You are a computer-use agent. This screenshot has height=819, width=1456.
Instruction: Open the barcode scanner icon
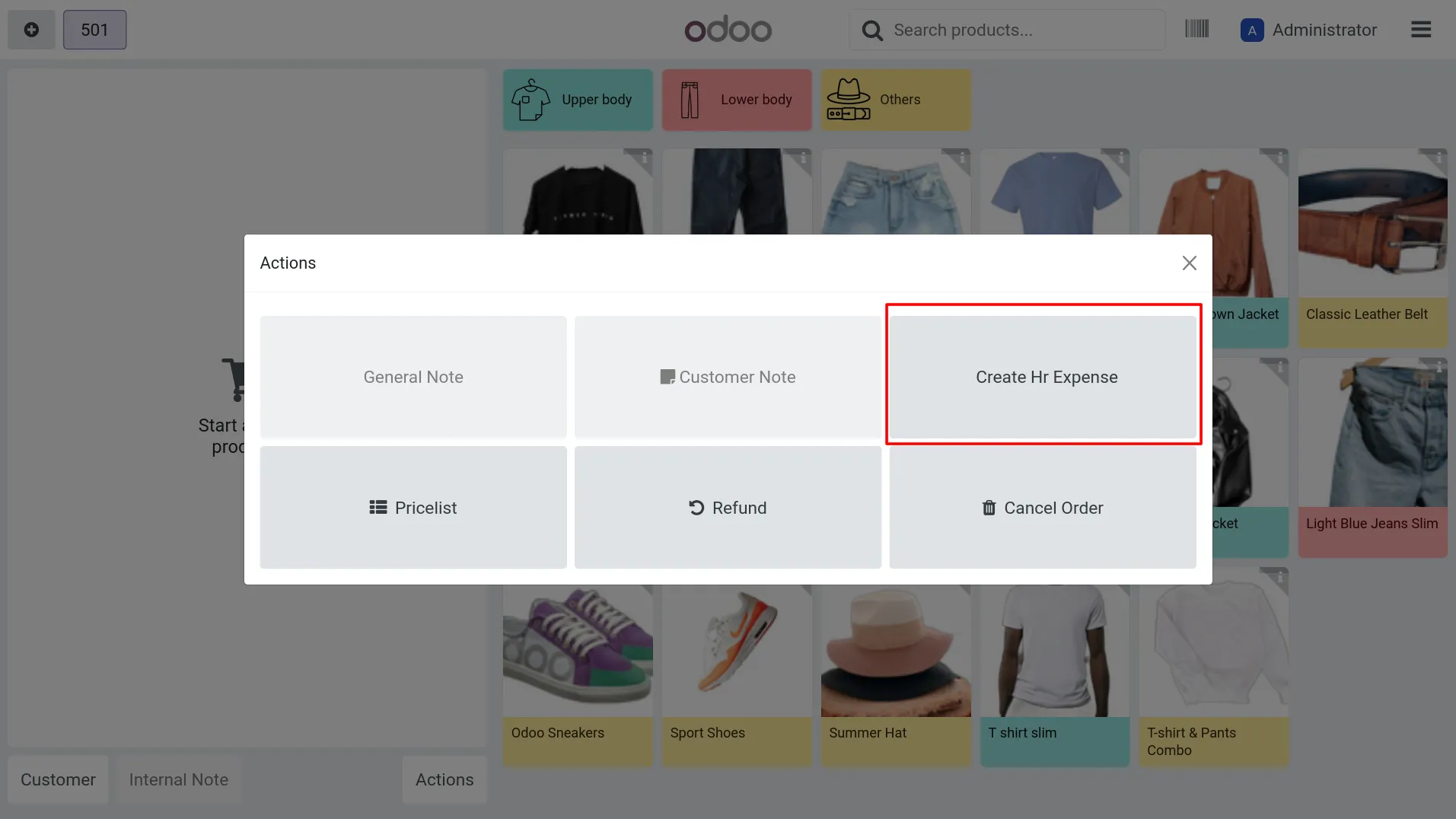tap(1196, 30)
